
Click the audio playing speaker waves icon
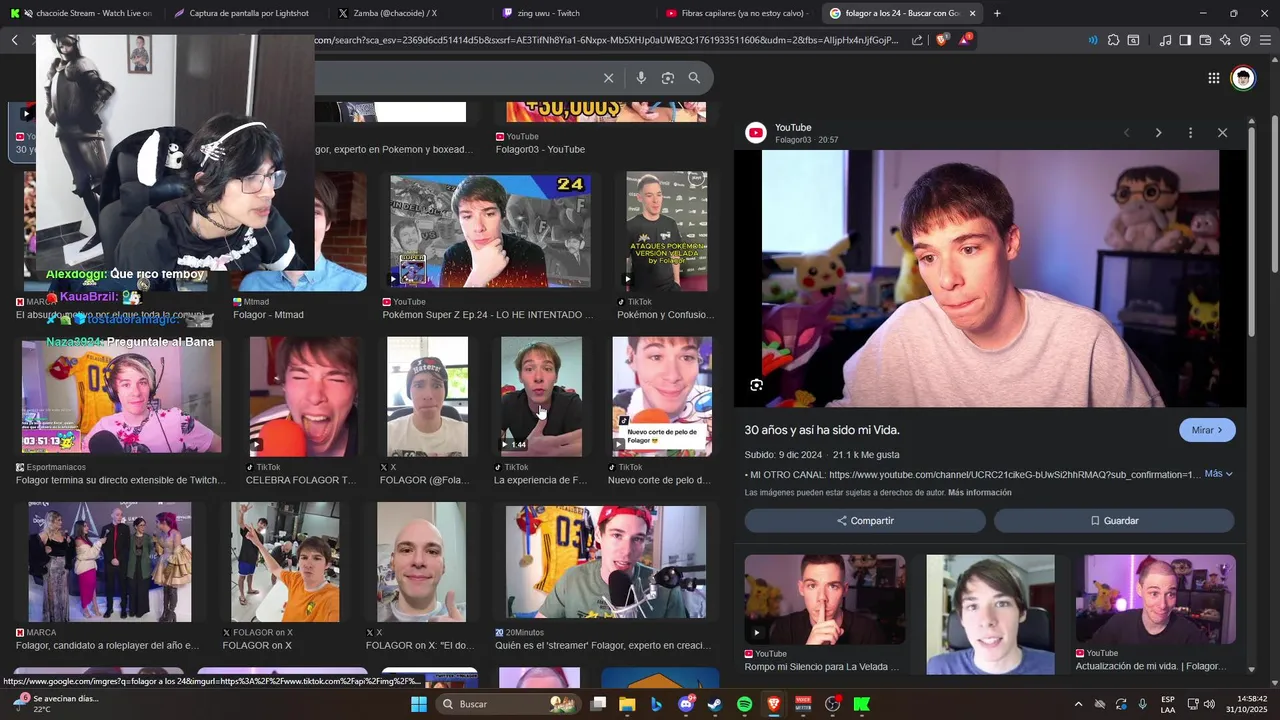1092,40
